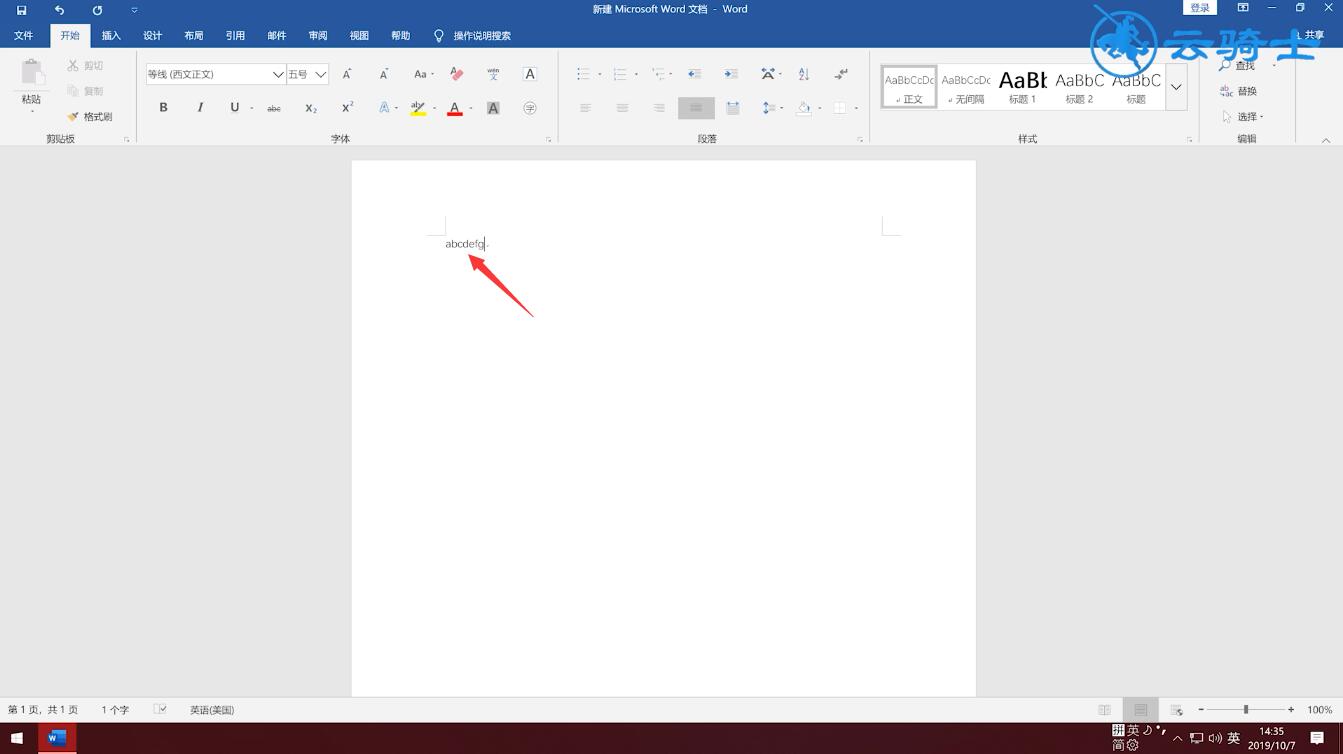Open the line spacing dropdown
Viewport: 1343px width, 754px height.
pos(773,108)
